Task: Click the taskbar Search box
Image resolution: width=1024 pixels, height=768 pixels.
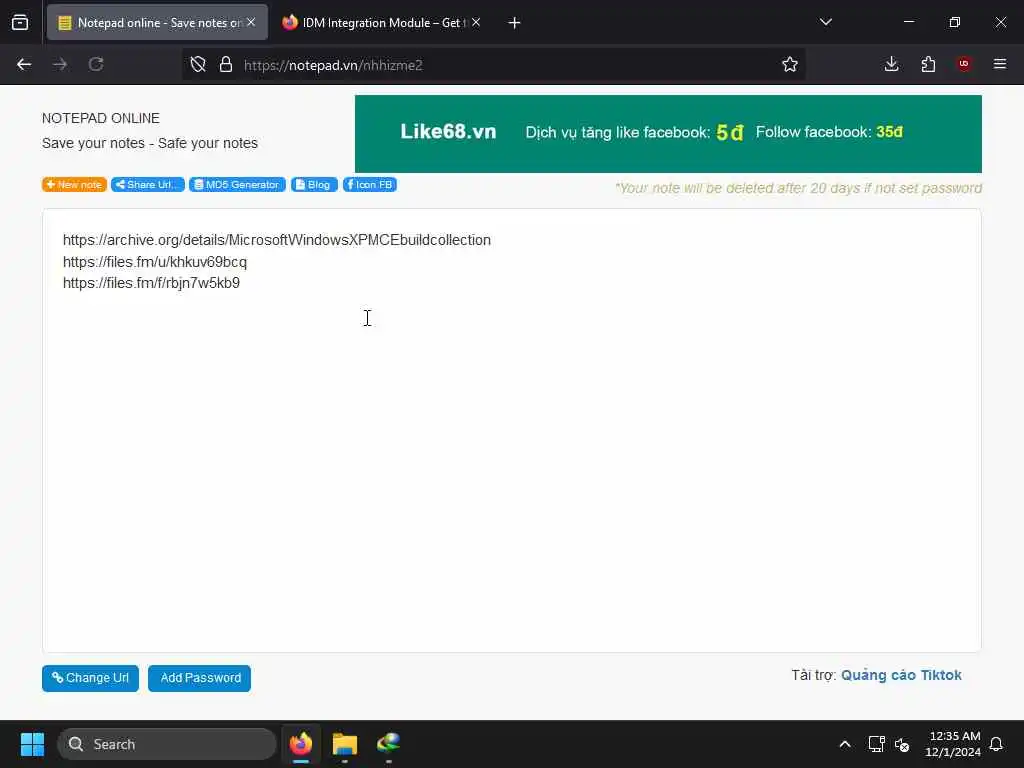Action: (167, 744)
